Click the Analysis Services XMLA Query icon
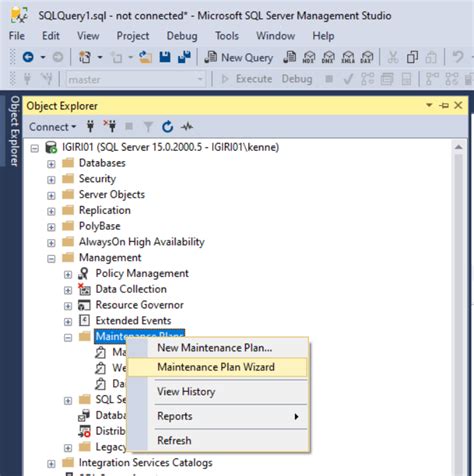474x476 pixels. click(x=348, y=57)
